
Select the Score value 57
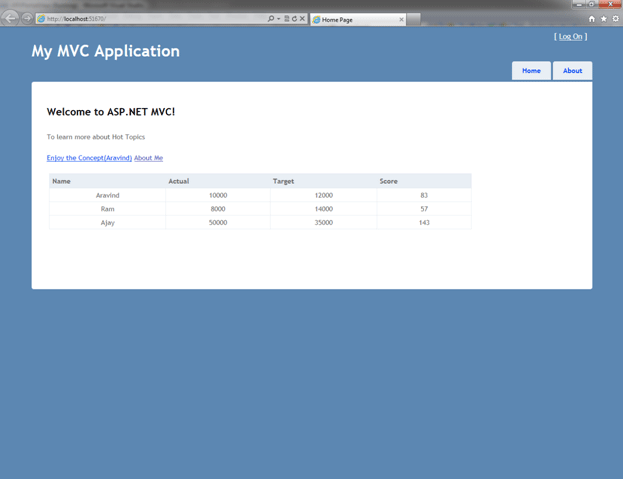coord(424,209)
